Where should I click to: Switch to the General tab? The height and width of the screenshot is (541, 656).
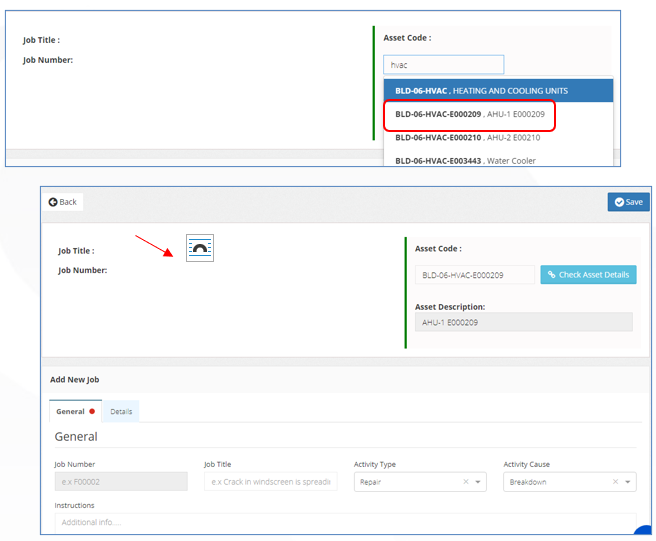(75, 412)
